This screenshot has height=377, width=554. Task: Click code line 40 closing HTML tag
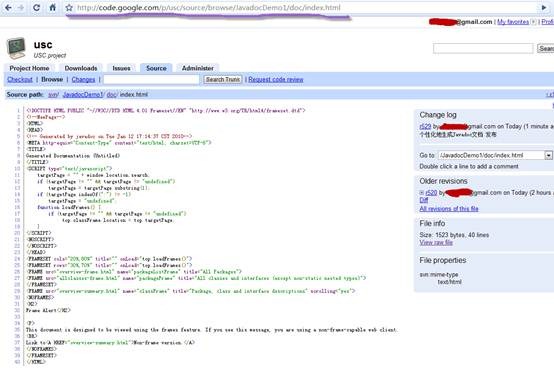click(x=36, y=362)
